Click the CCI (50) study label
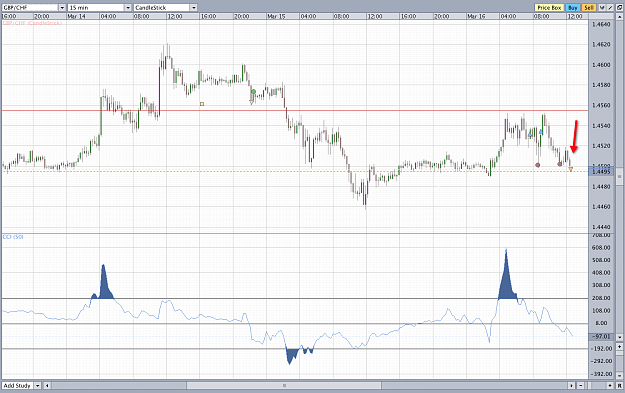The width and height of the screenshot is (625, 393). coord(13,237)
